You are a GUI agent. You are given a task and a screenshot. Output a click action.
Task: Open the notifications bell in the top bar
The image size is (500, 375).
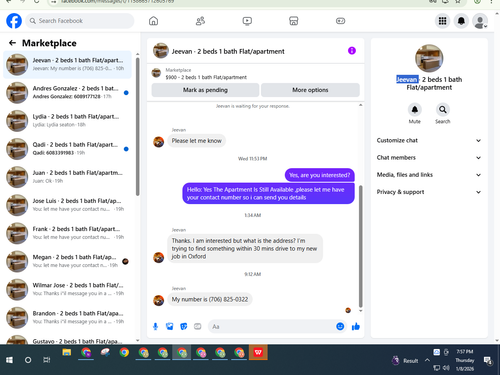(461, 21)
